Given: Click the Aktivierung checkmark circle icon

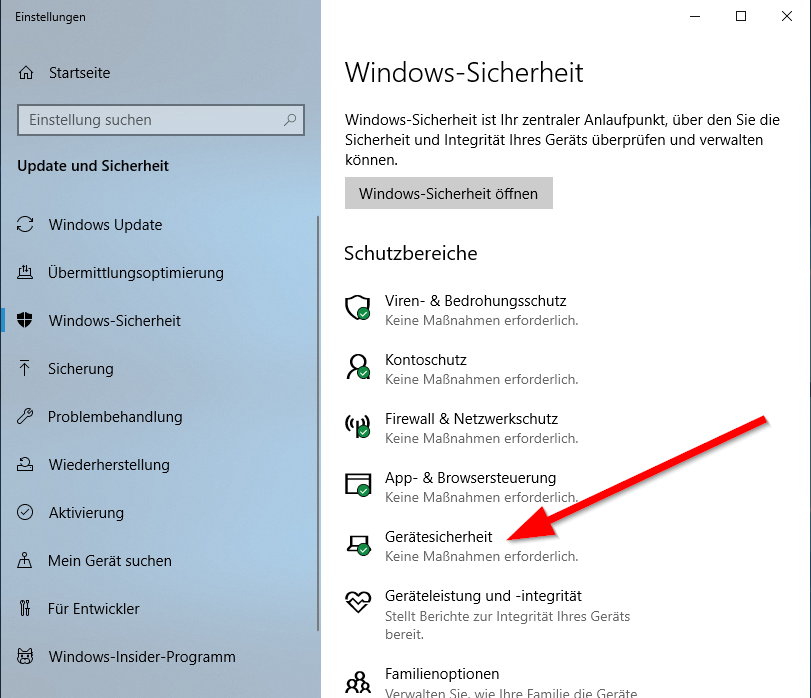Looking at the screenshot, I should 25,512.
